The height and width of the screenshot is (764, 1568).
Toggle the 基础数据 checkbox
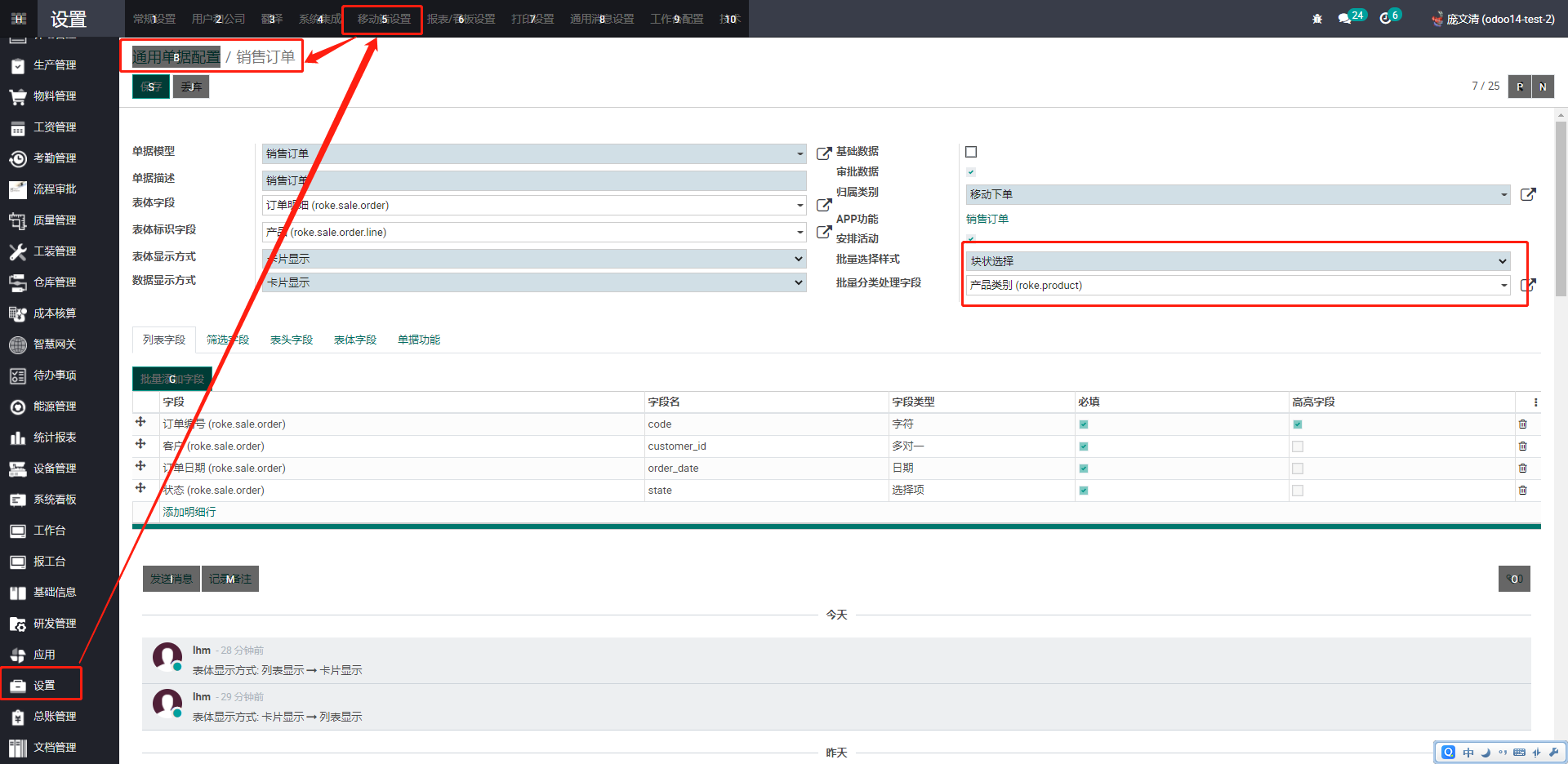(x=971, y=152)
